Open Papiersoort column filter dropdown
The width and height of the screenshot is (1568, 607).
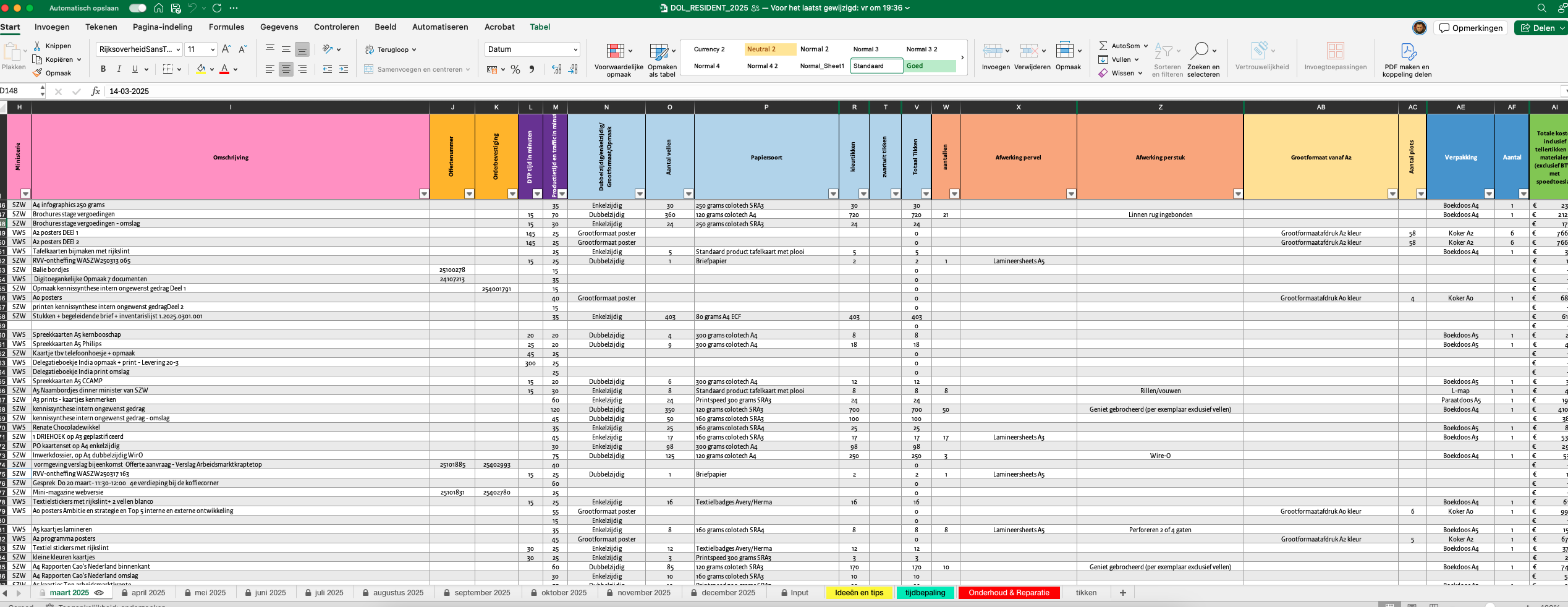click(833, 194)
